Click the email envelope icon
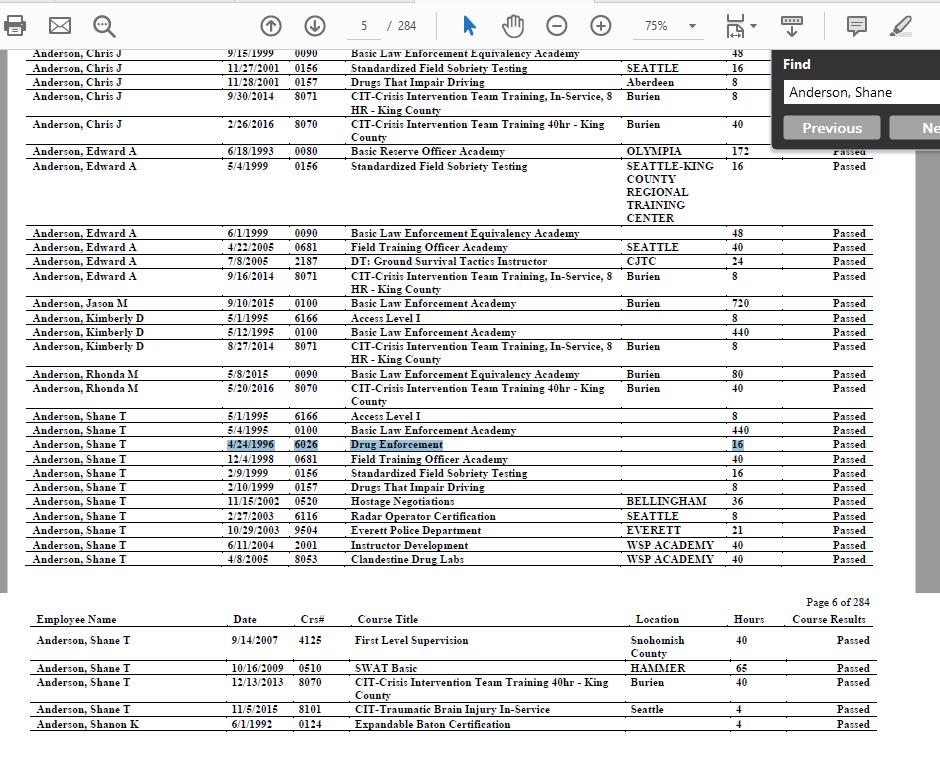Image resolution: width=940 pixels, height=784 pixels. pyautogui.click(x=59, y=26)
